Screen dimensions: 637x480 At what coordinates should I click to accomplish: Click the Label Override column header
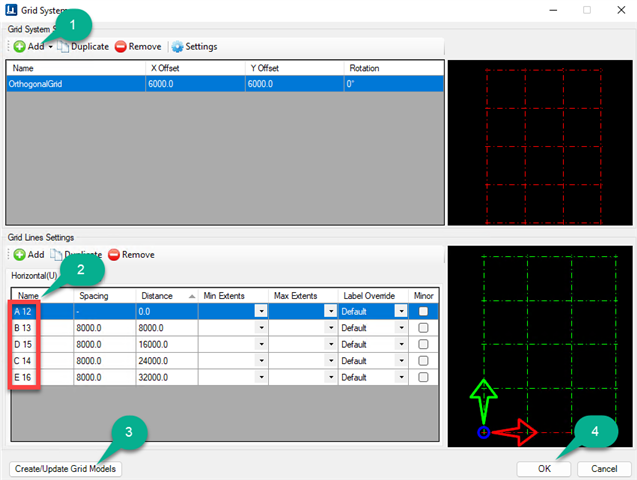[x=373, y=296]
